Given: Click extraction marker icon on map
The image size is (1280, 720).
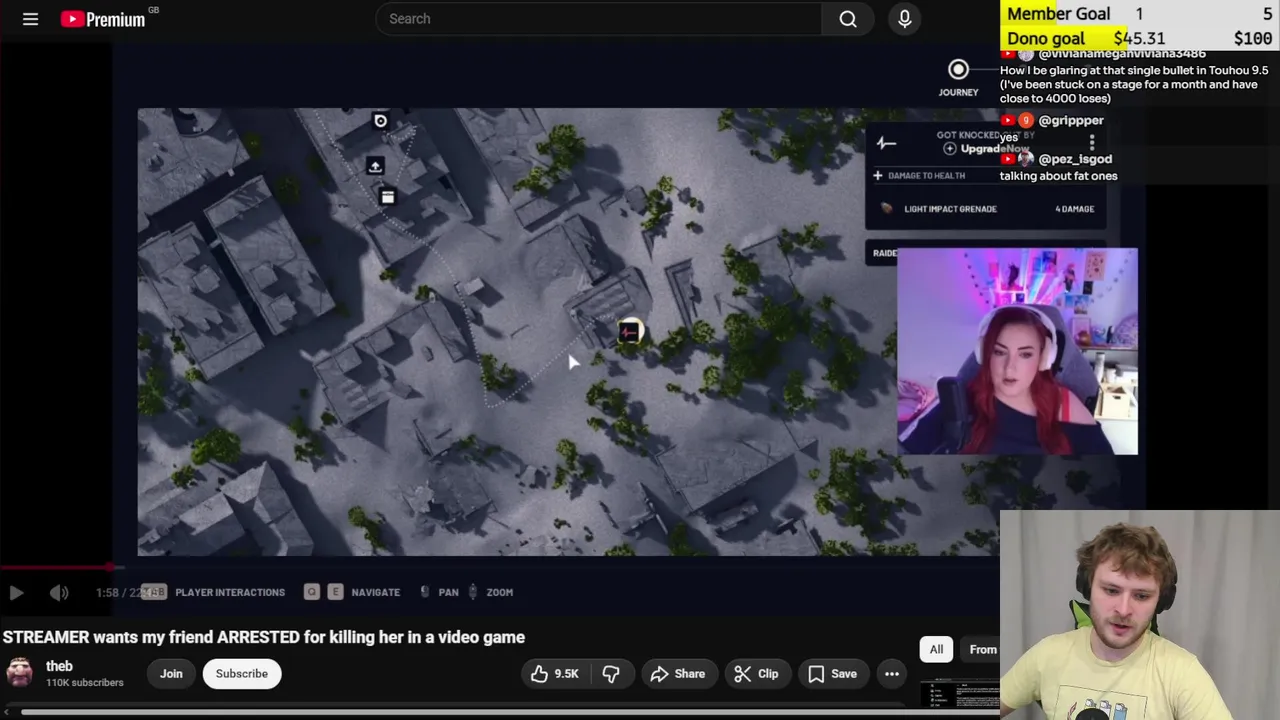Looking at the screenshot, I should pyautogui.click(x=375, y=166).
